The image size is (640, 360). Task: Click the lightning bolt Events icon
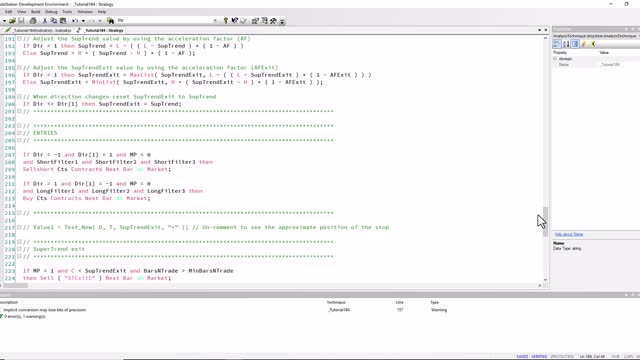coord(584,44)
